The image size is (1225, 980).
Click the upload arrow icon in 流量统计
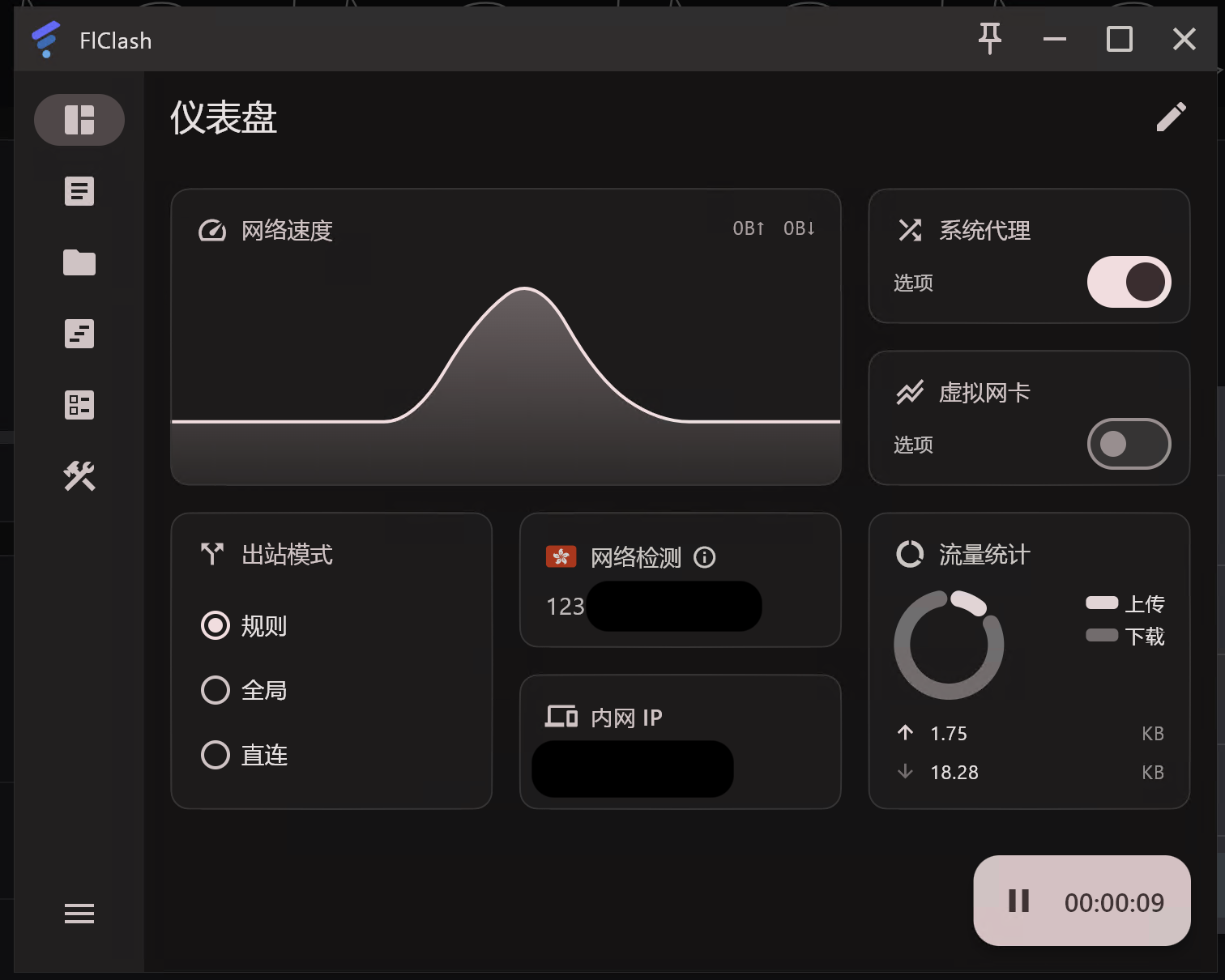point(906,733)
